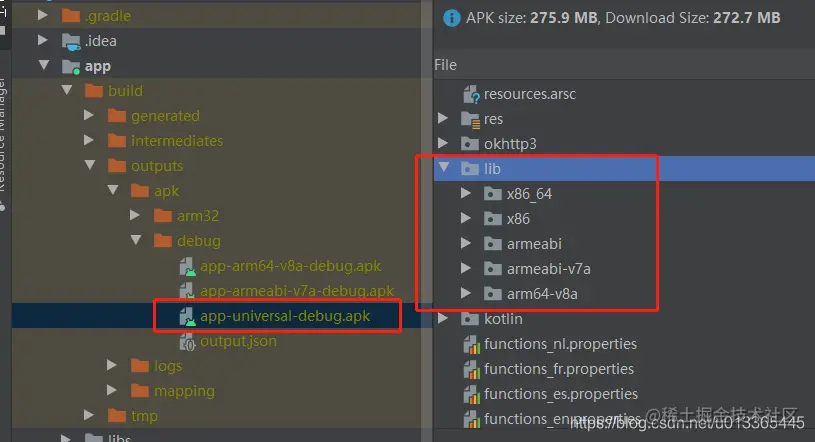The height and width of the screenshot is (442, 815).
Task: Expand the tmp folder arrow
Action: coord(89,415)
